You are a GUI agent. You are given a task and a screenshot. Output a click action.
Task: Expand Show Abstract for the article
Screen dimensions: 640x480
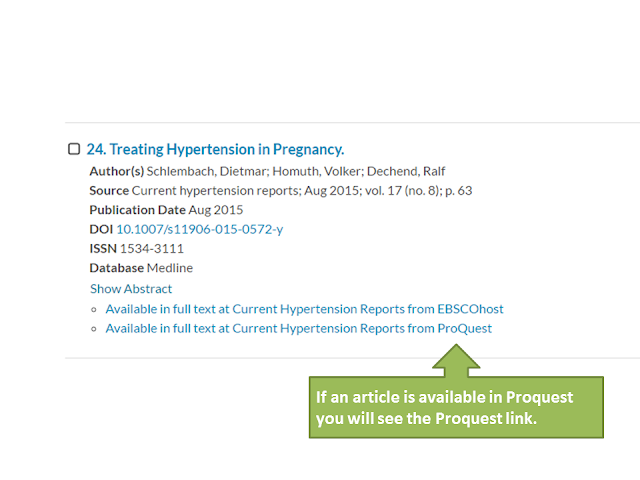(x=130, y=288)
